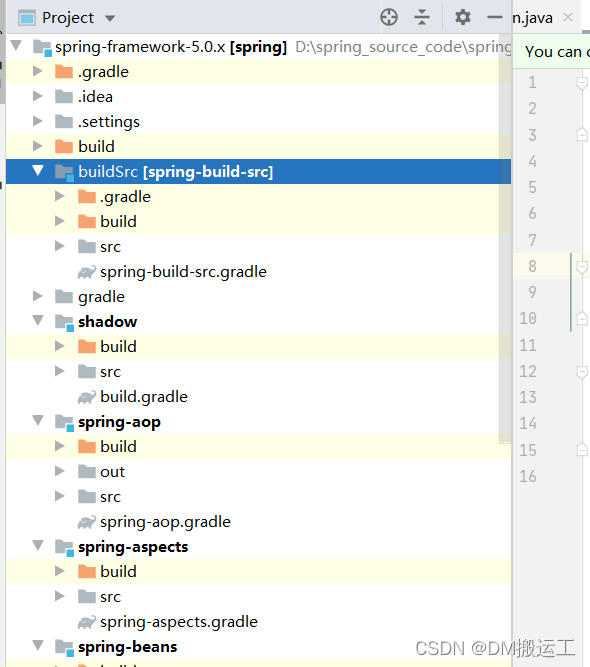
Task: Toggle code fold marker at line 12
Action: click(582, 372)
